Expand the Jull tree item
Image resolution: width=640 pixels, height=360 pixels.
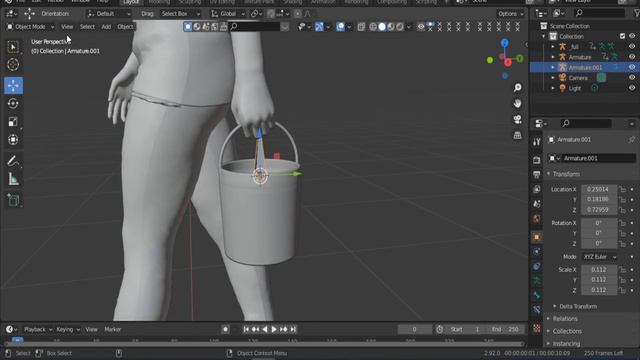[x=553, y=47]
